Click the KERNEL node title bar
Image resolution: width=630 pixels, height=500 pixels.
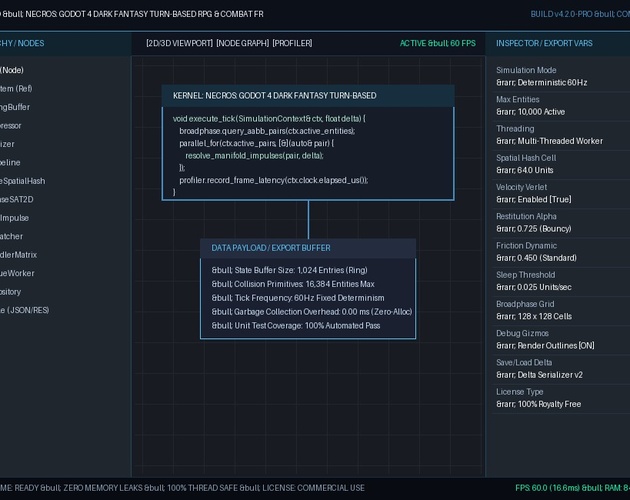click(x=308, y=96)
